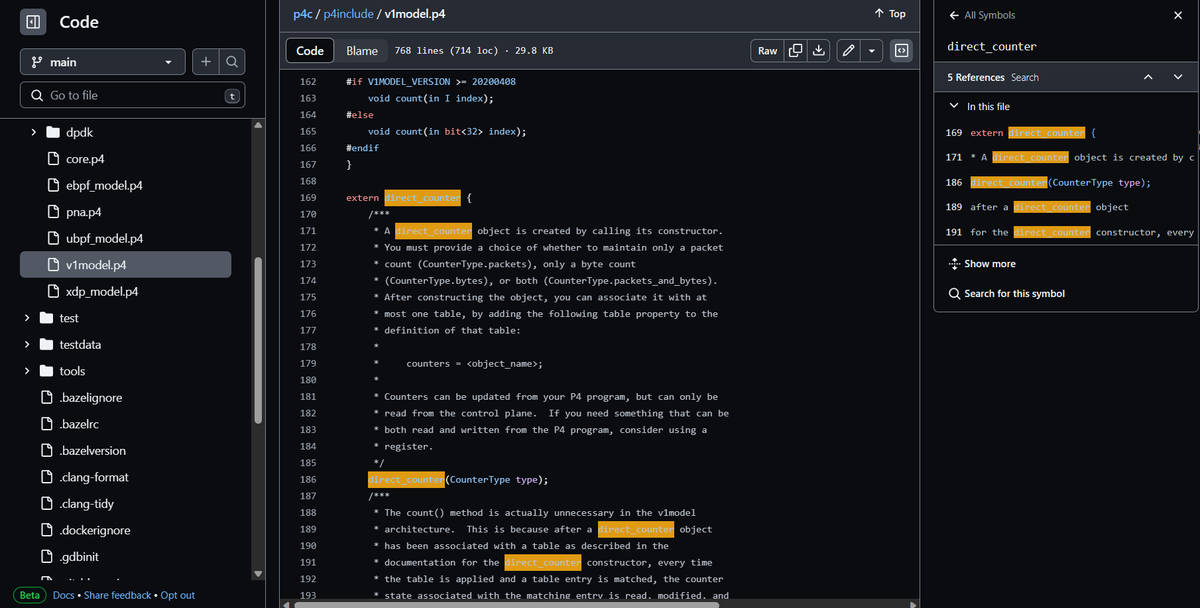Click the Beta badge
Image resolution: width=1200 pixels, height=608 pixels.
coord(30,595)
